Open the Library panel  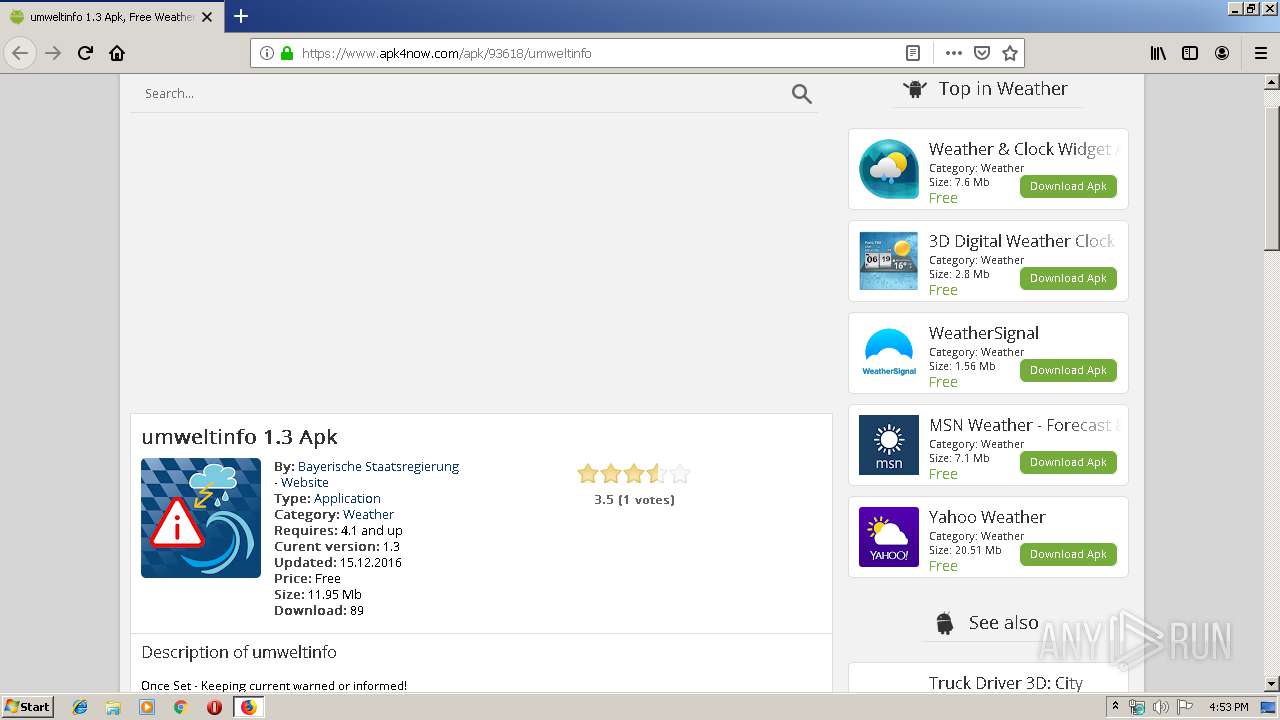click(x=1158, y=53)
